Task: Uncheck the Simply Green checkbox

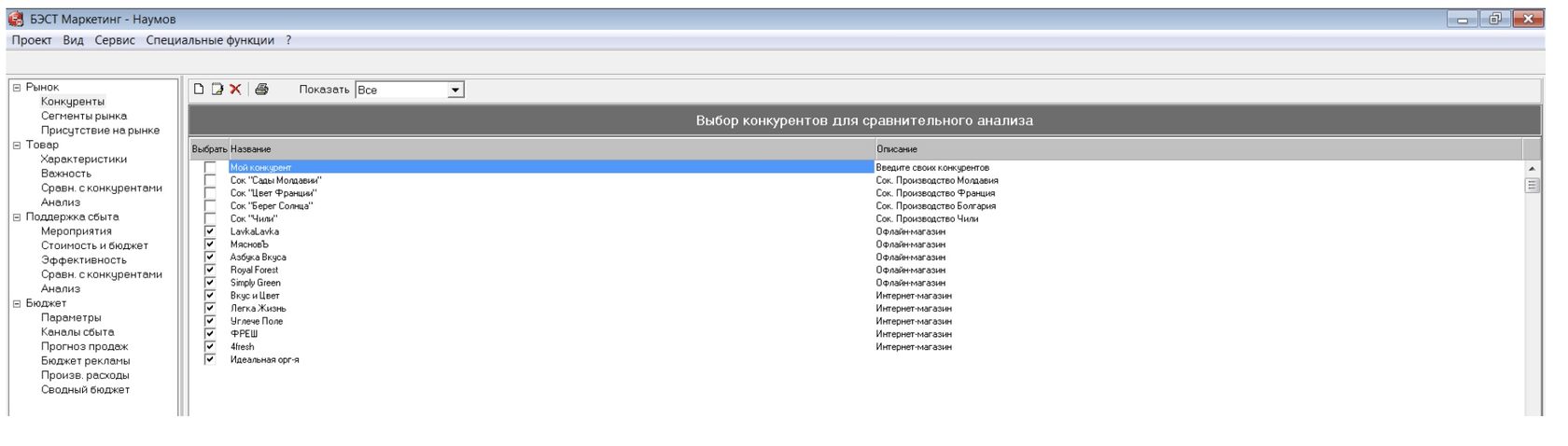Action: [x=210, y=283]
